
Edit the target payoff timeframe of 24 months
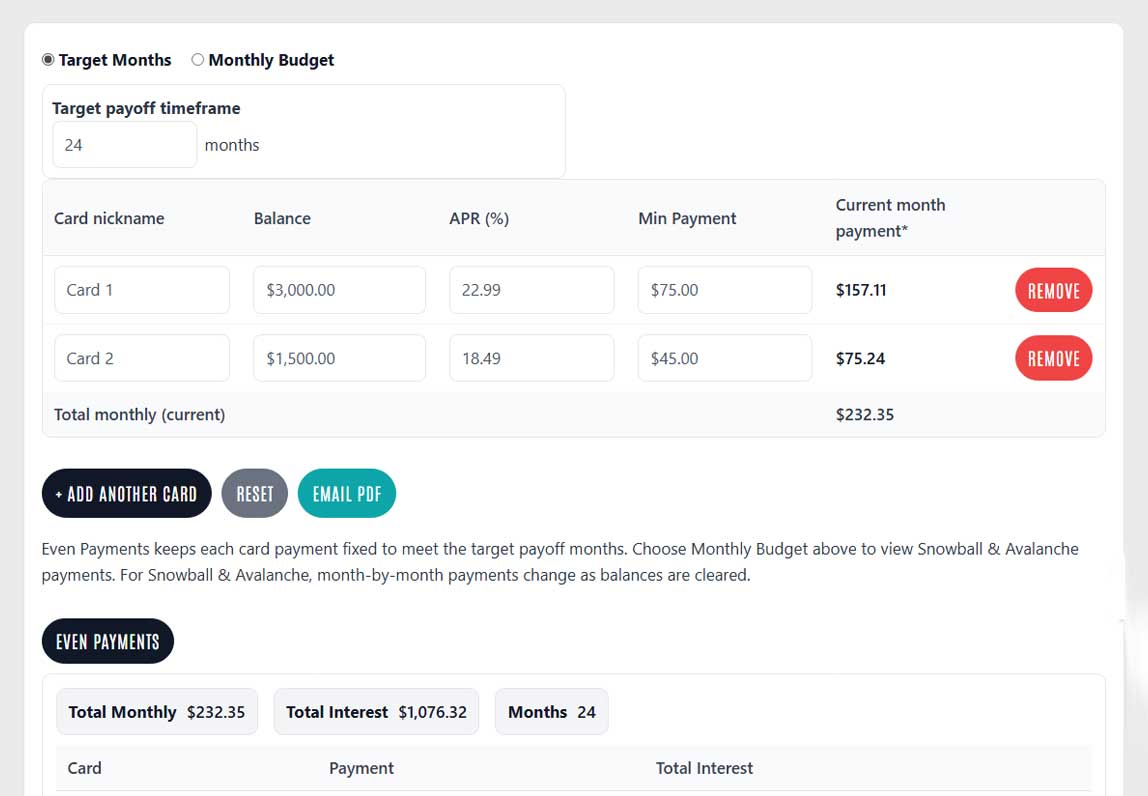(x=124, y=144)
